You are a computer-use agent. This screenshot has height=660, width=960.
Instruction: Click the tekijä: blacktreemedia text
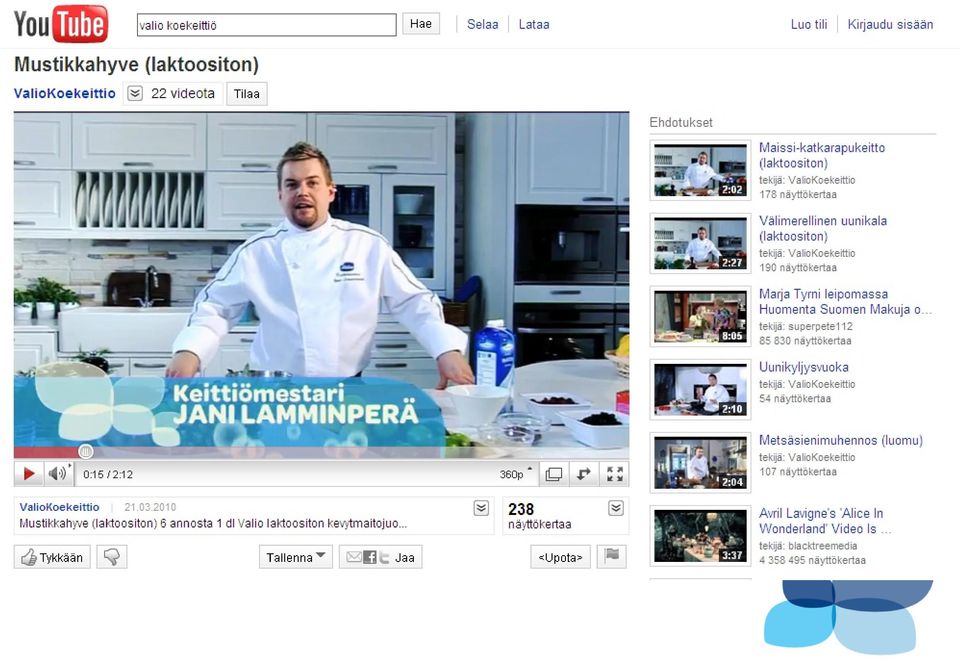(x=808, y=546)
